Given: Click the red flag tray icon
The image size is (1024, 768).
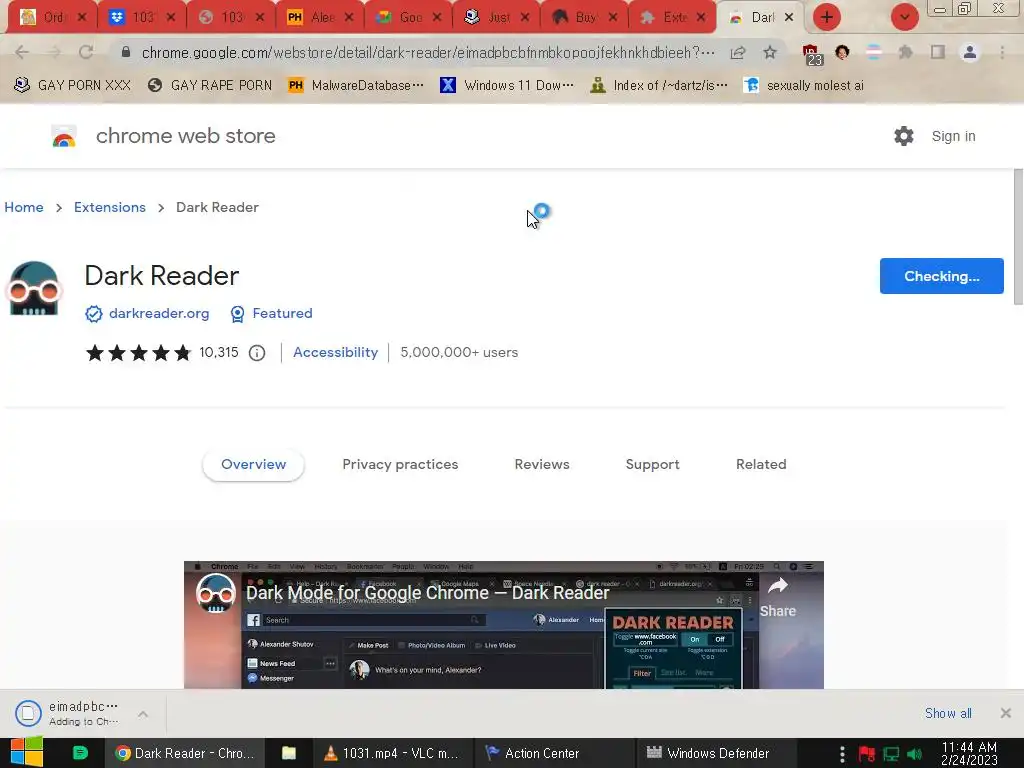Looking at the screenshot, I should 867,754.
